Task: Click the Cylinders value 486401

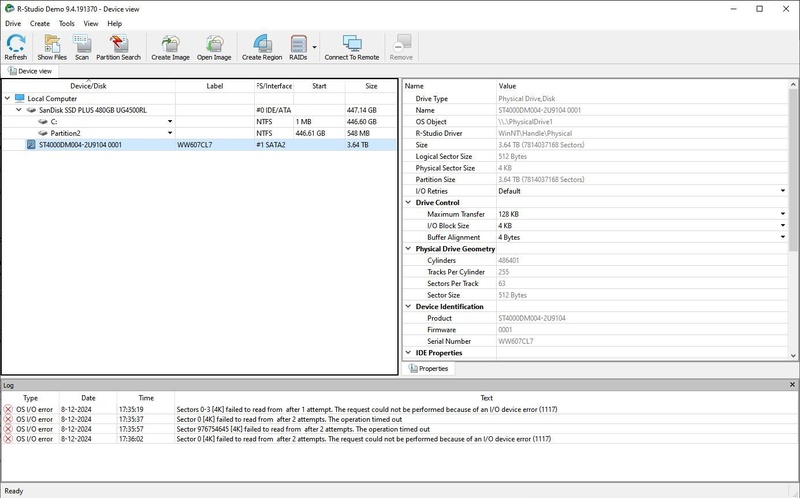Action: coord(509,260)
